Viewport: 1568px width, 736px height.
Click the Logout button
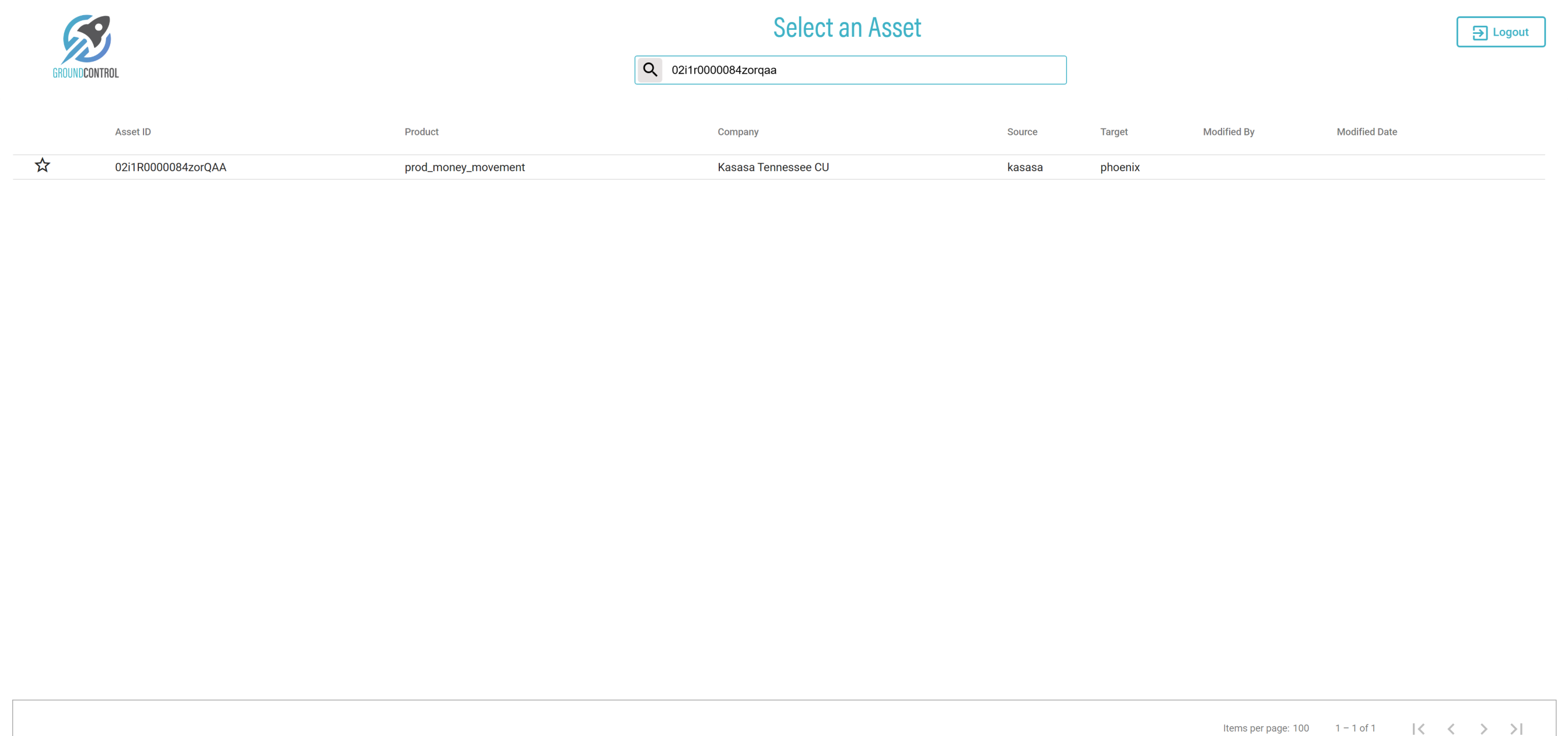[1500, 32]
